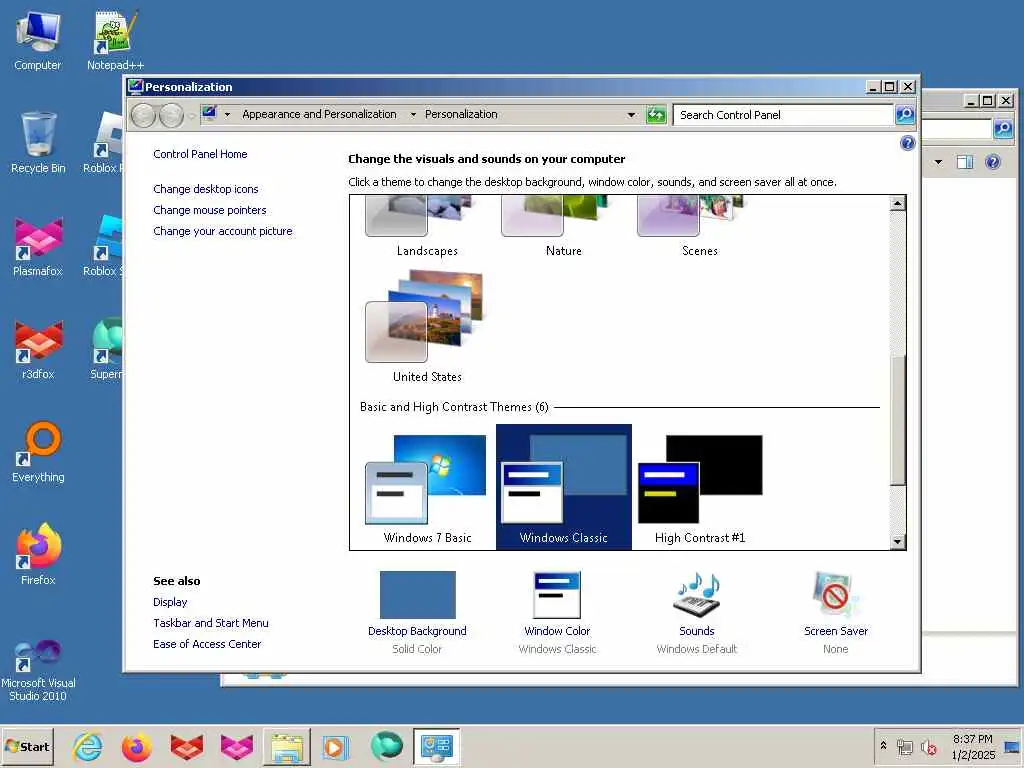1024x768 pixels.
Task: Select the Firefox desktop shortcut
Action: (x=38, y=554)
